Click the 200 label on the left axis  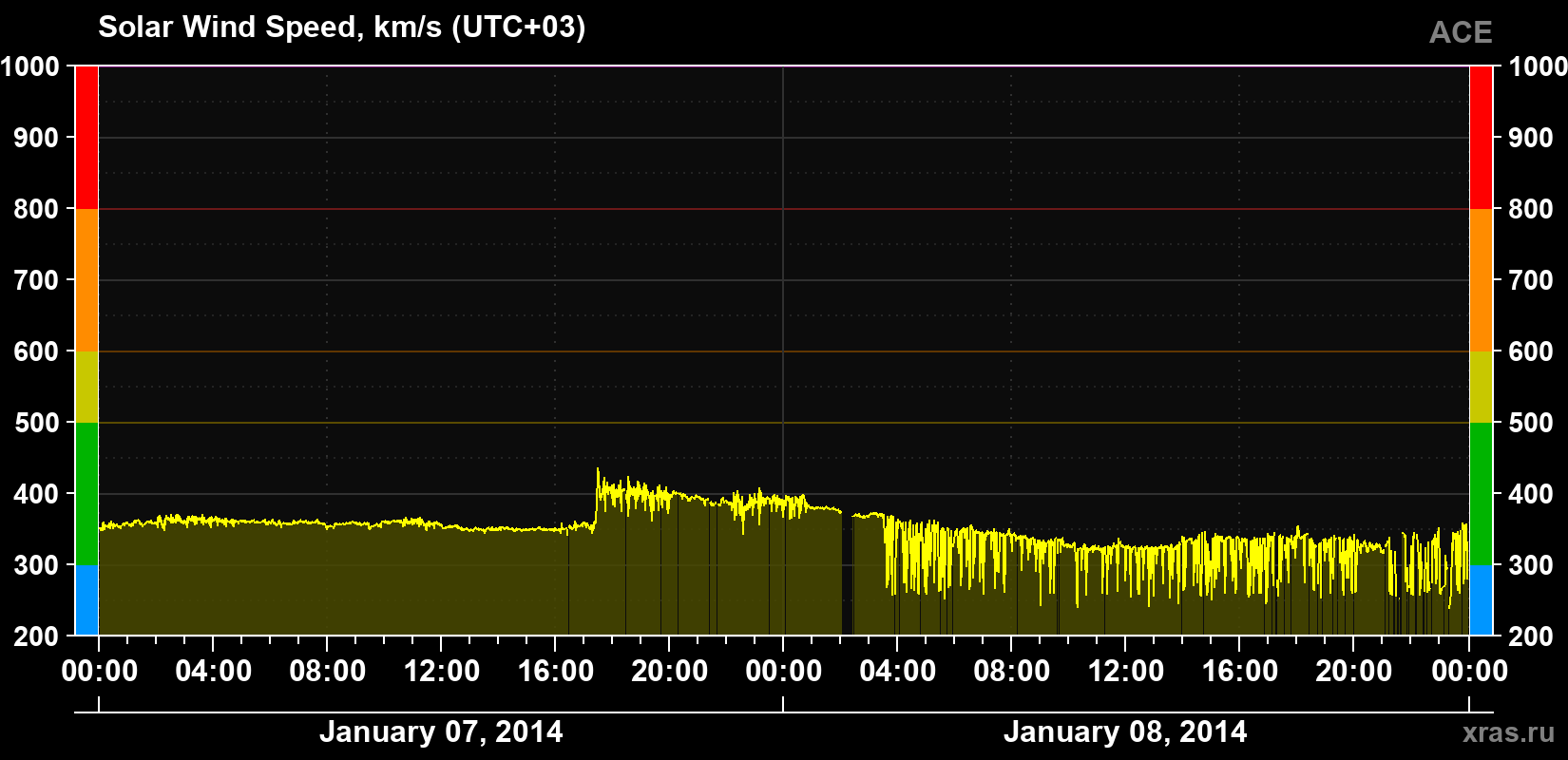point(37,636)
